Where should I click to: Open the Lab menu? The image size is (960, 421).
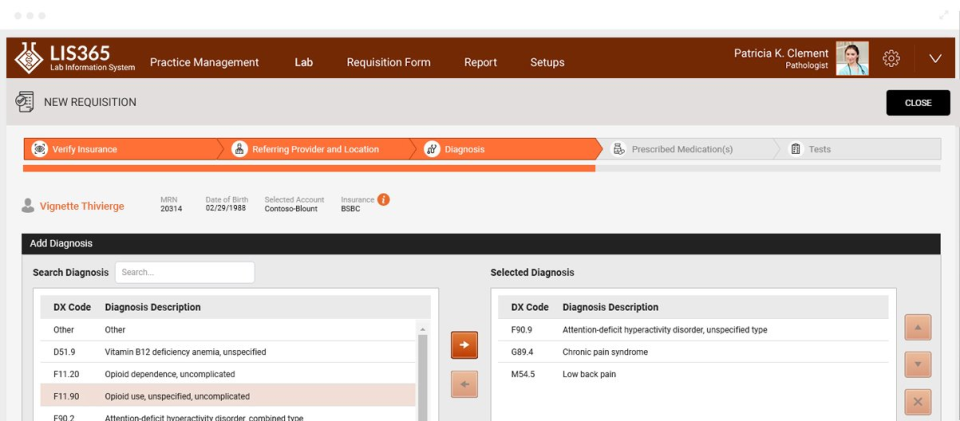tap(304, 62)
